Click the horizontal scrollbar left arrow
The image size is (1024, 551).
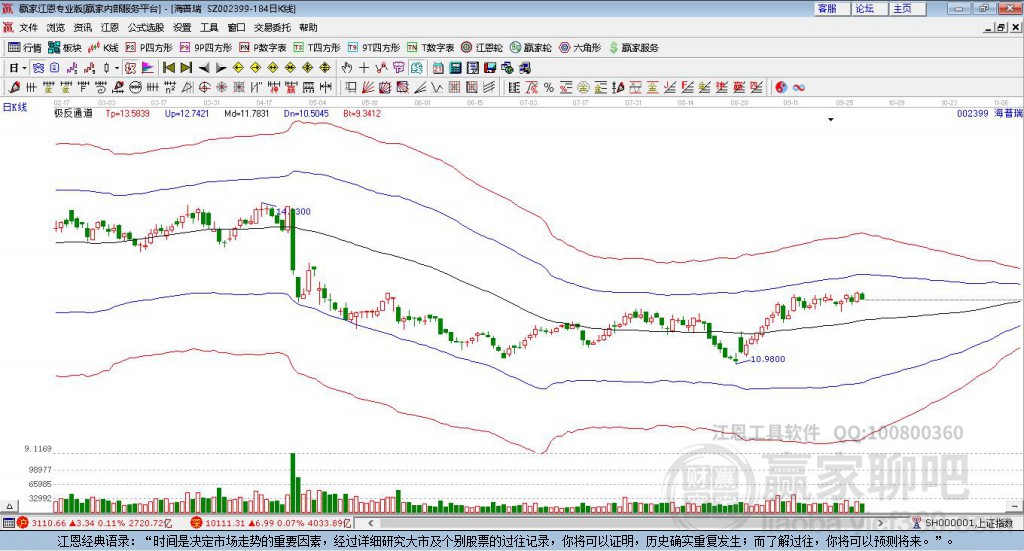370,523
